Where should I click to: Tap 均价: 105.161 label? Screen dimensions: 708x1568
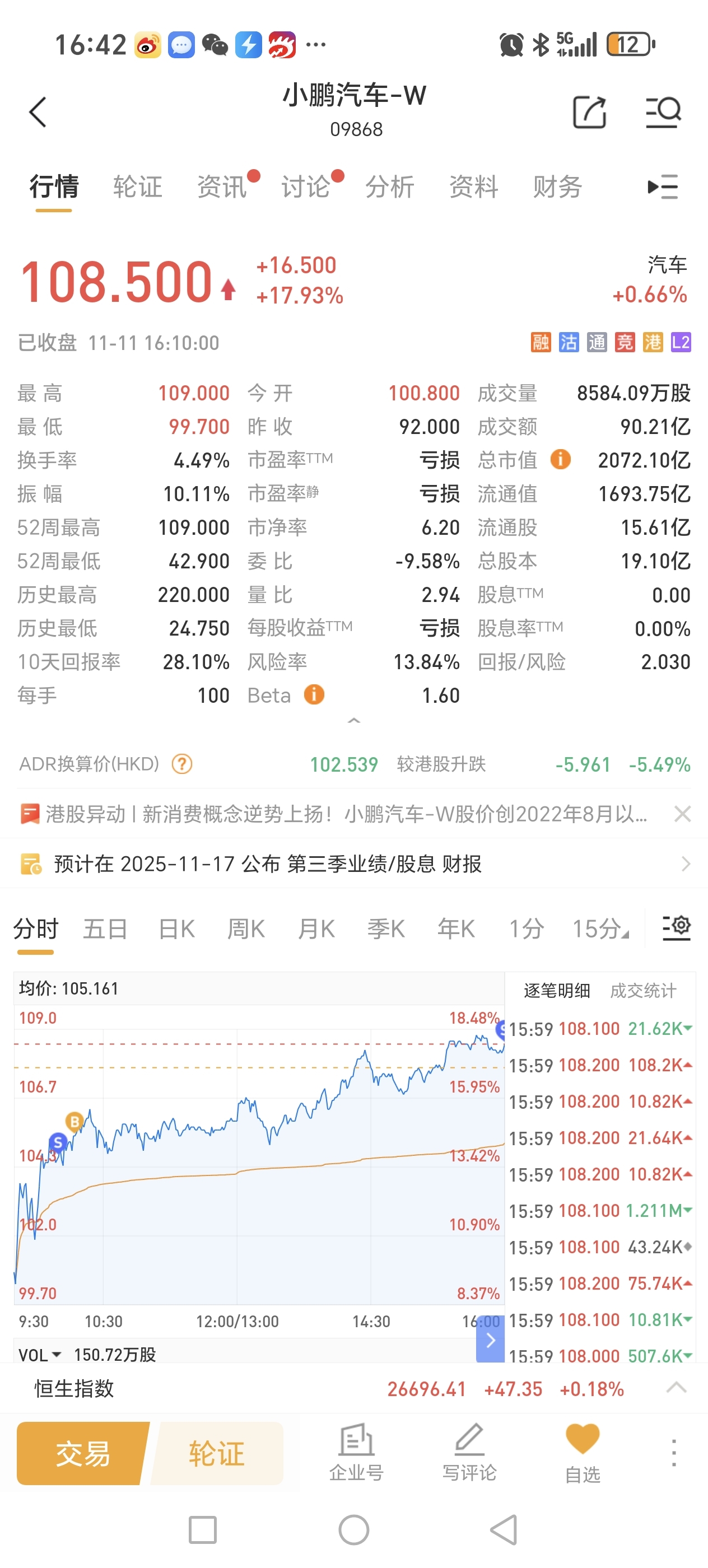[x=68, y=988]
